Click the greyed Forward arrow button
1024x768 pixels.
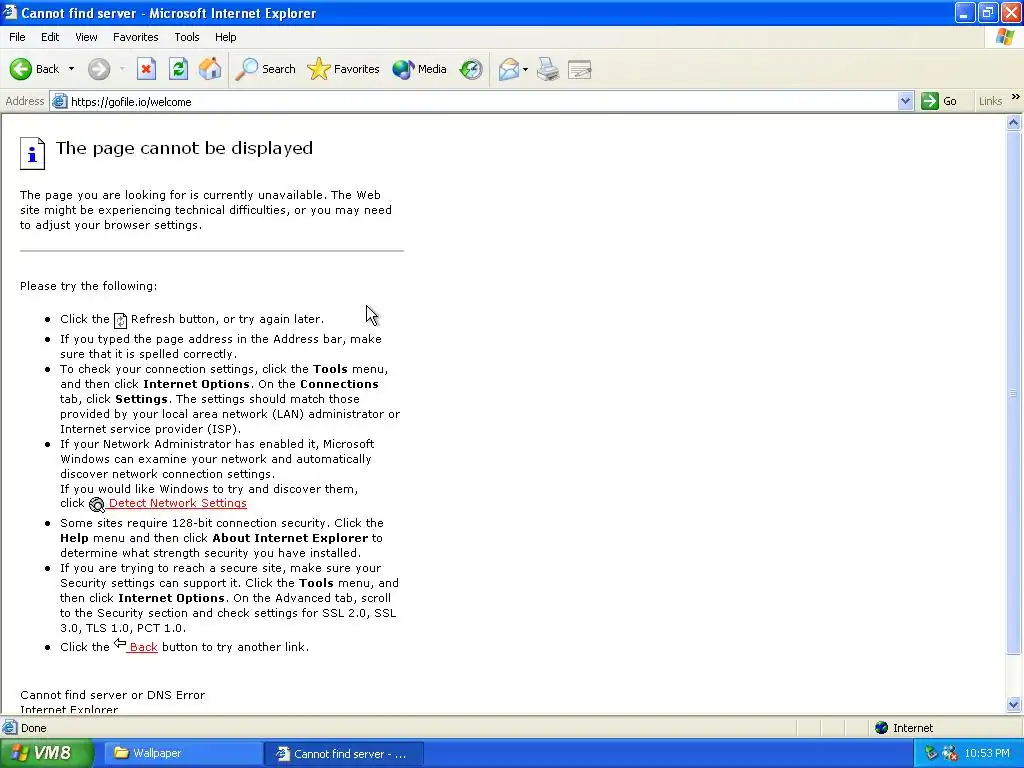point(99,69)
